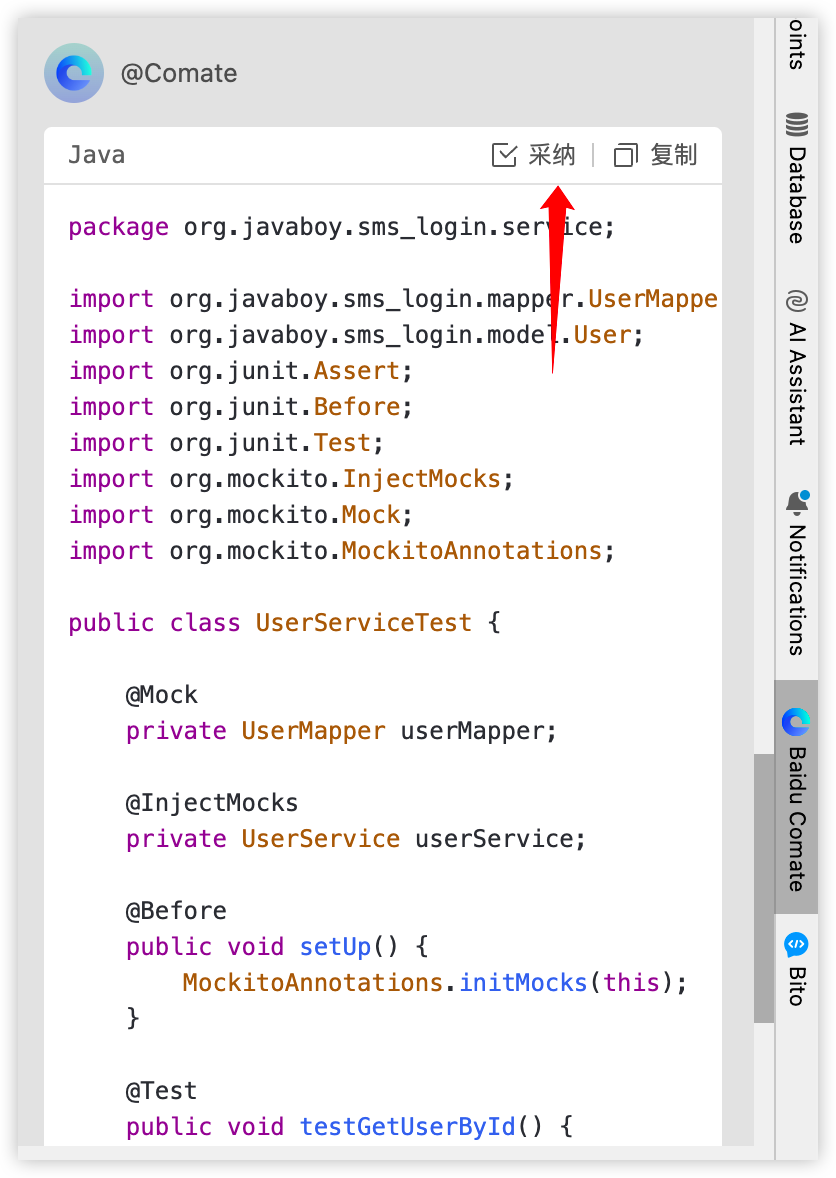Click import org.junit.Assert line
836x1178 pixels.
point(240,371)
